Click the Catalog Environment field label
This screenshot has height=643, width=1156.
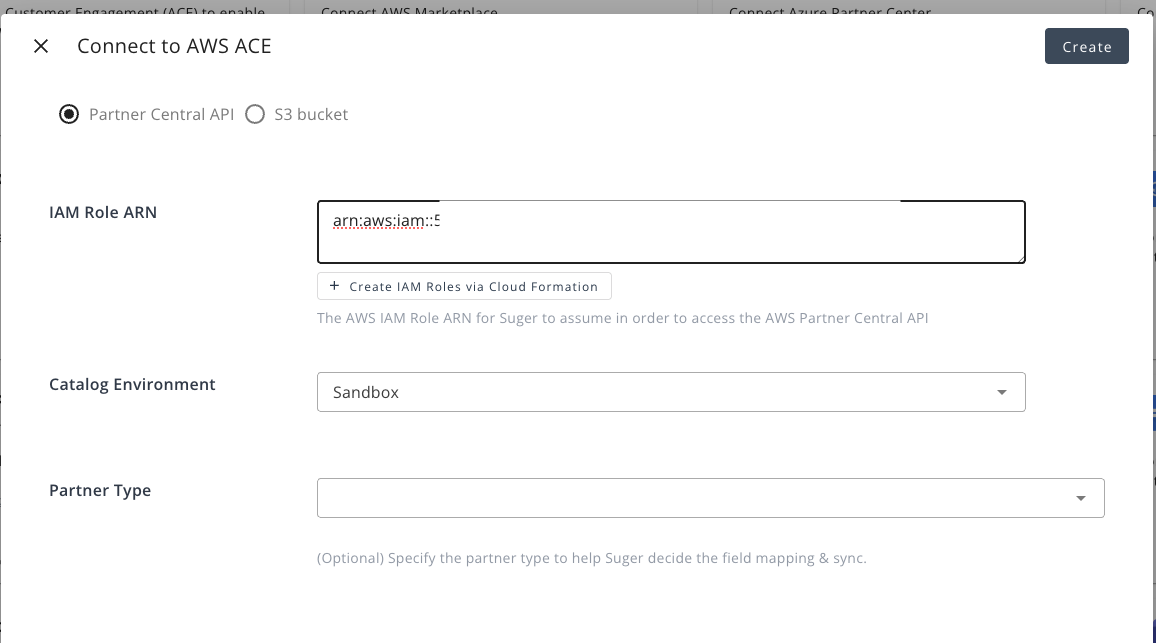pos(132,384)
